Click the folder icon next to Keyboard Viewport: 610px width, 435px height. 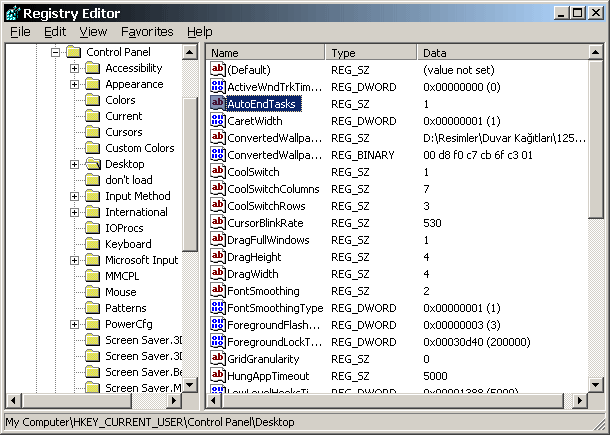pyautogui.click(x=92, y=244)
